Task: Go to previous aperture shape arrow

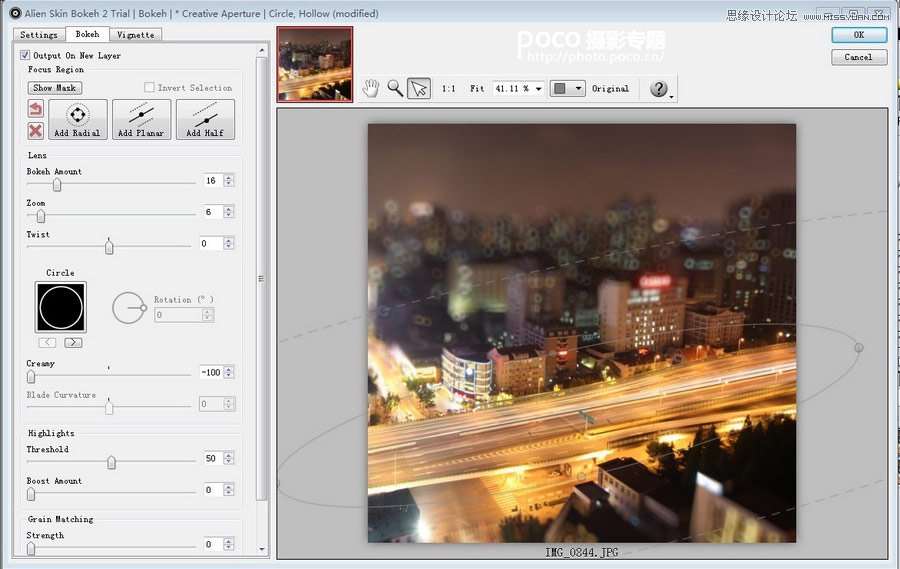Action: click(x=47, y=343)
